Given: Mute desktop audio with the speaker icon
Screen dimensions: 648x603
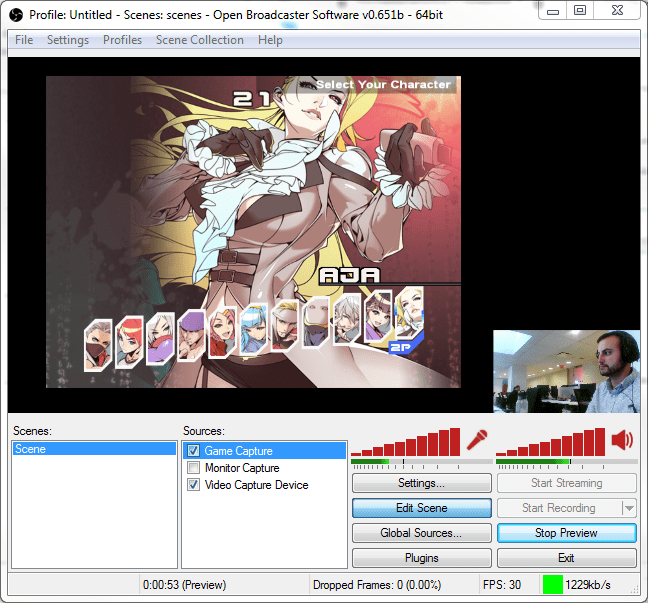Looking at the screenshot, I should [622, 439].
